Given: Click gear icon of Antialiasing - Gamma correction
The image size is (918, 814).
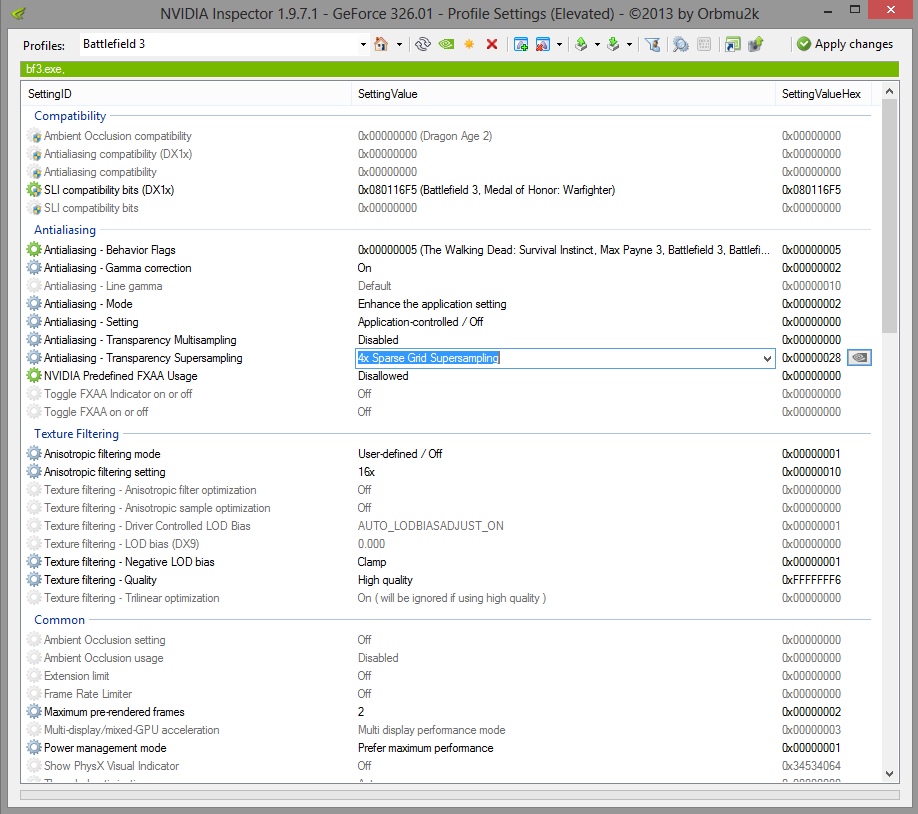Looking at the screenshot, I should (34, 268).
